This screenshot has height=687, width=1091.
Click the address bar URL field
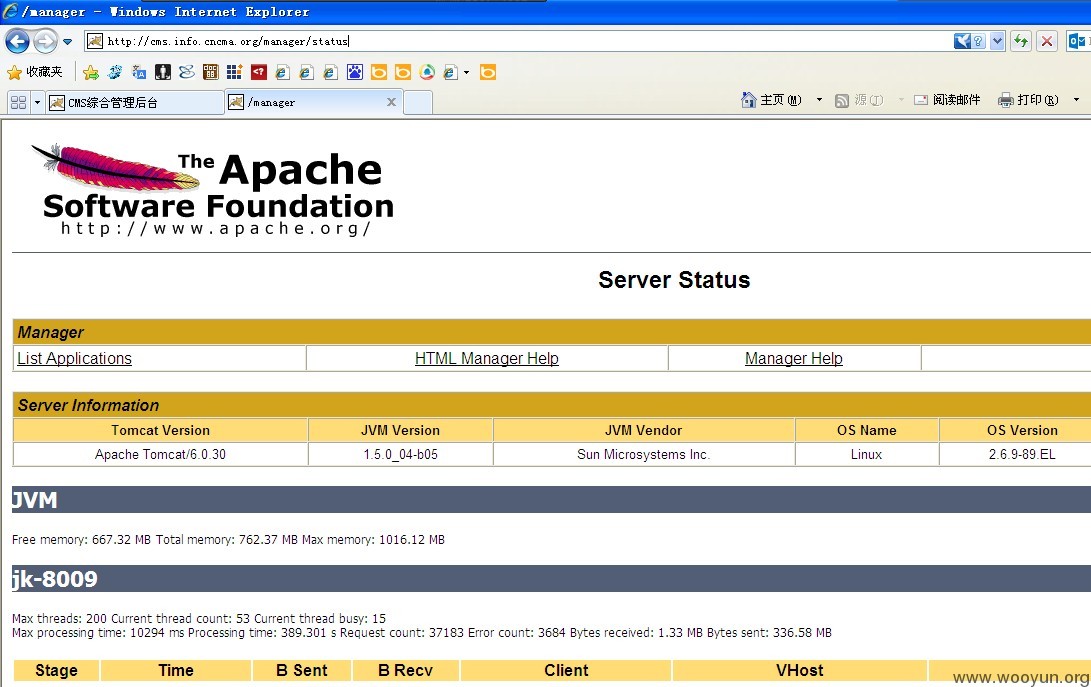tap(518, 41)
